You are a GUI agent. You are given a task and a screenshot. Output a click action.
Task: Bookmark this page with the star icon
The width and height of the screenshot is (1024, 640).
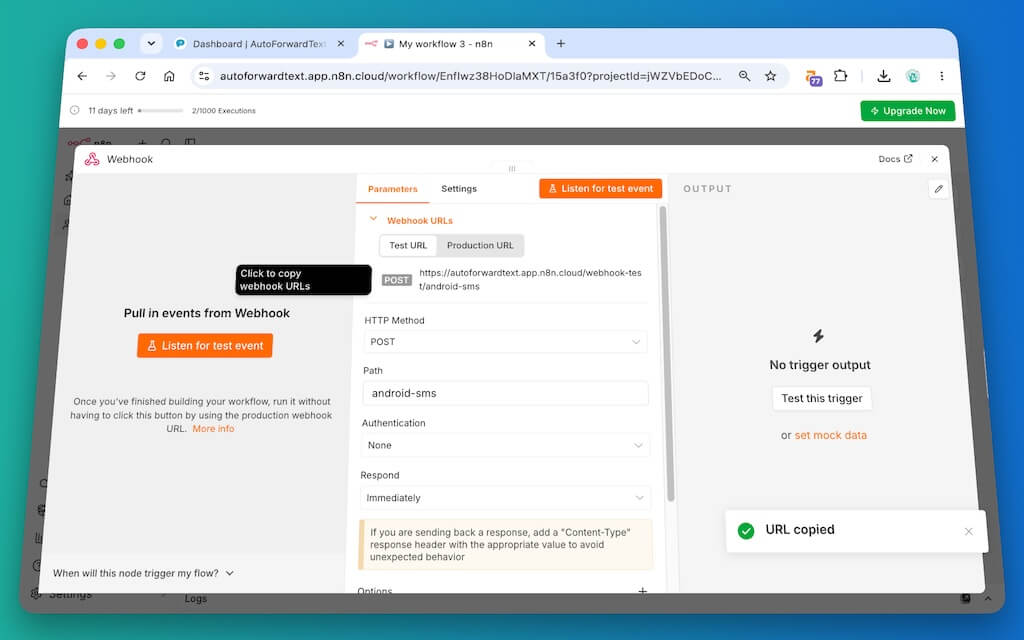(x=771, y=76)
